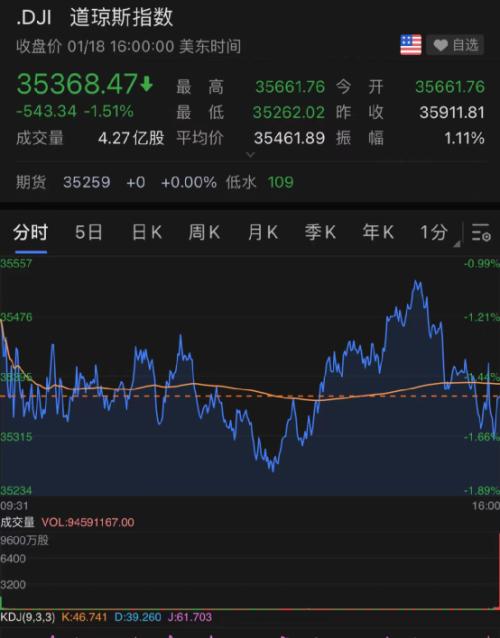Tap the 成交量 VOL indicator label
500x638 pixels.
[67, 522]
